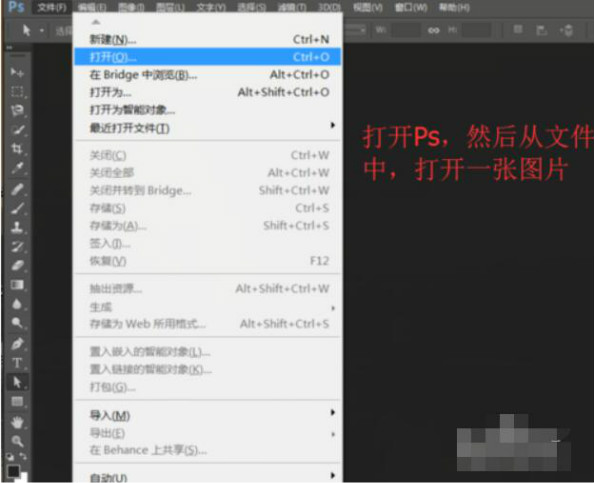Open the 窗口(W) menu
The width and height of the screenshot is (594, 483).
point(411,7)
